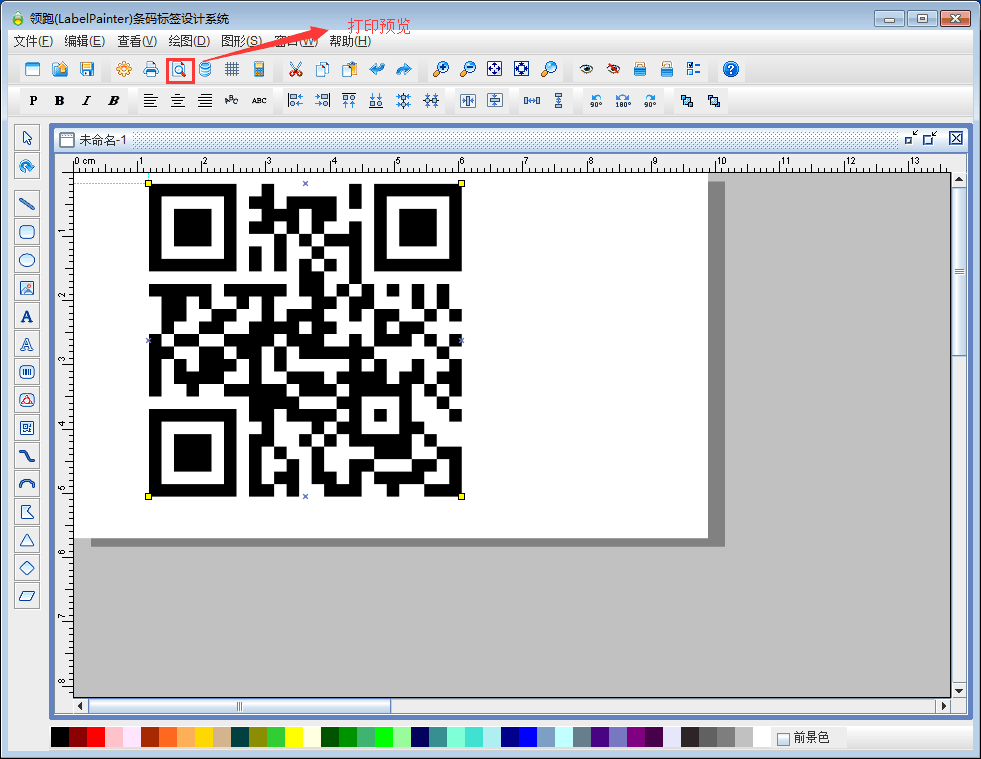The width and height of the screenshot is (981, 759).
Task: Select the triangle shape tool
Action: pyautogui.click(x=27, y=540)
